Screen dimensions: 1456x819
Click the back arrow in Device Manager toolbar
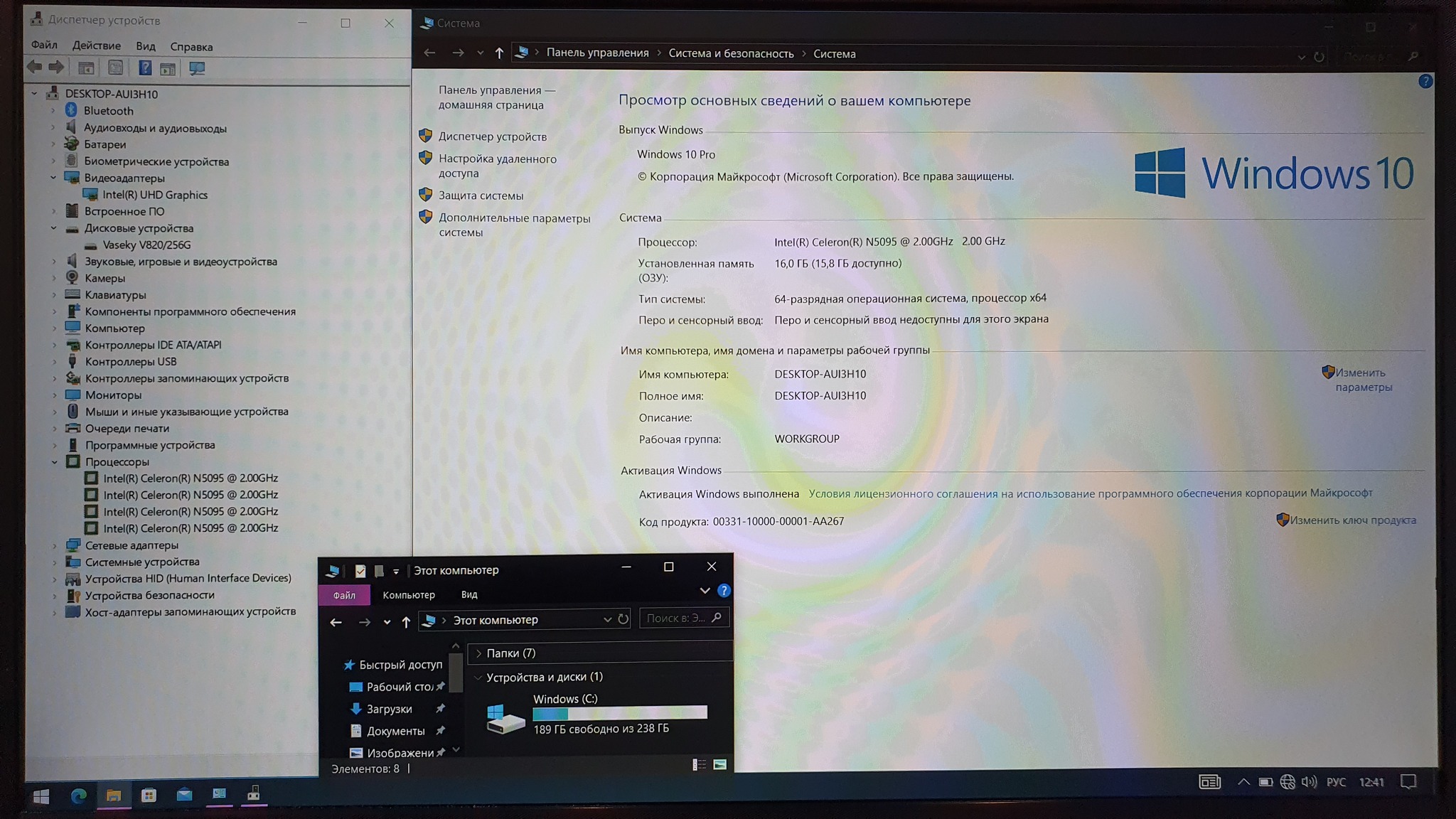point(34,68)
